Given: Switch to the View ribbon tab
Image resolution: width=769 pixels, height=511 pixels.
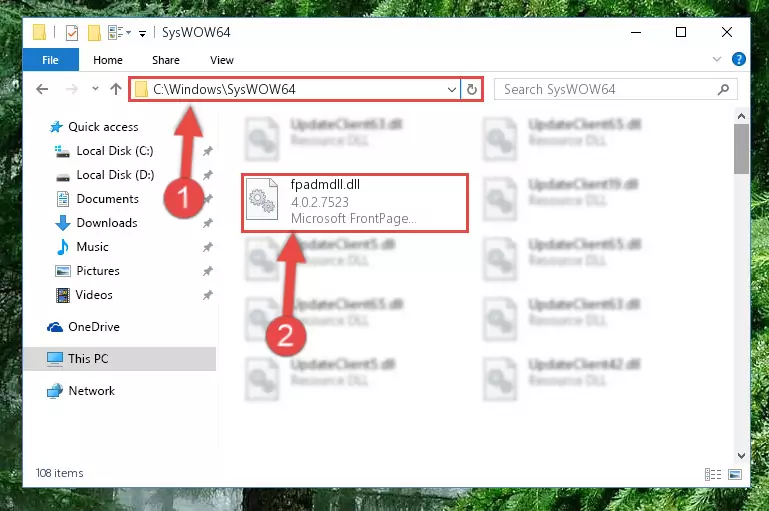Looking at the screenshot, I should (222, 60).
